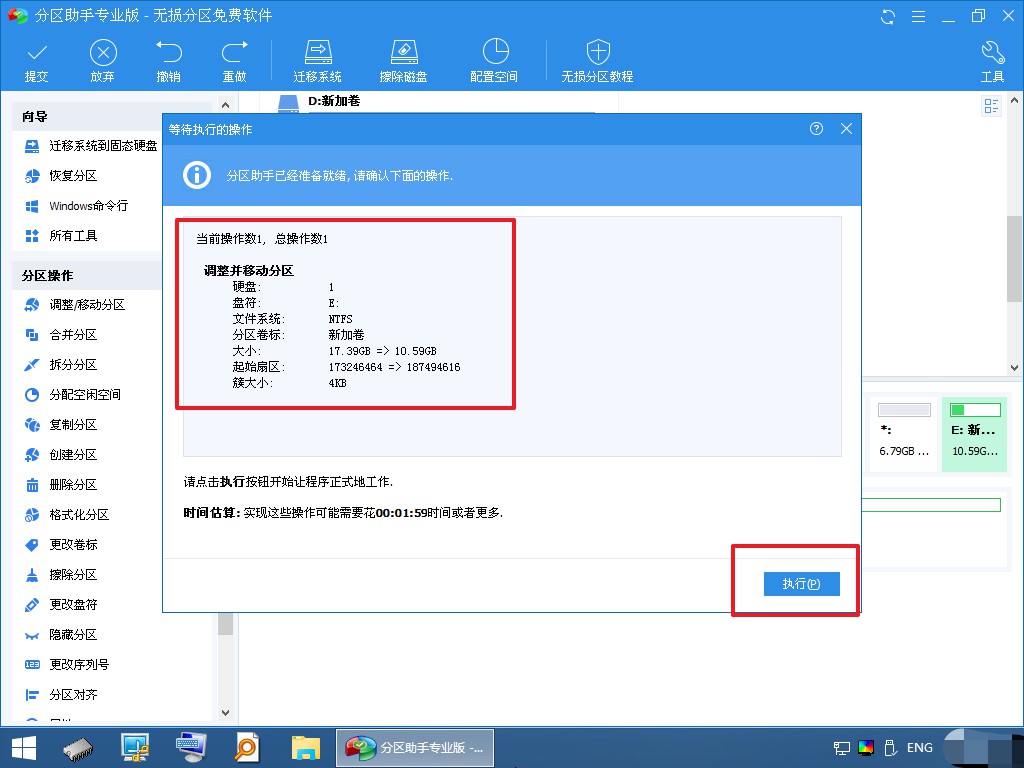The height and width of the screenshot is (768, 1024).
Task: Open the 工具 tools menu icon
Action: point(993,61)
